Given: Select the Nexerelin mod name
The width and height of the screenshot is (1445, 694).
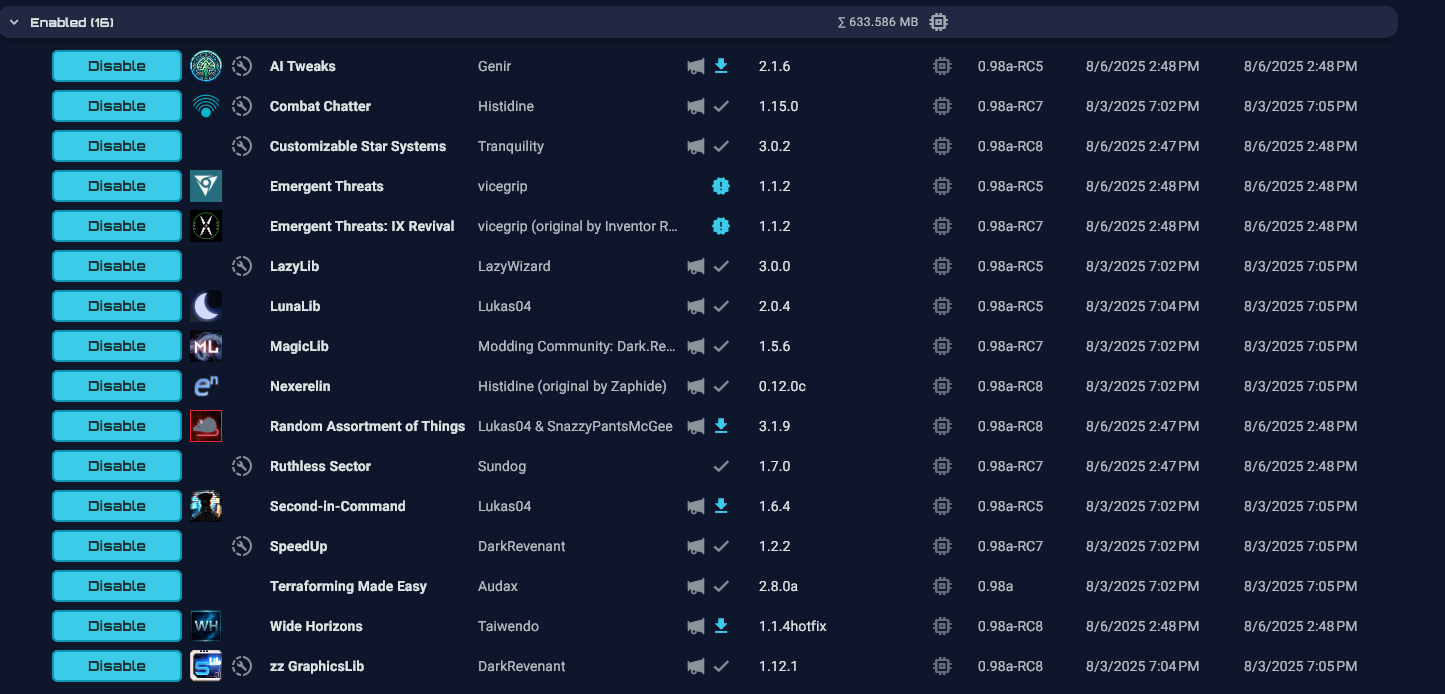Looking at the screenshot, I should click(x=300, y=386).
